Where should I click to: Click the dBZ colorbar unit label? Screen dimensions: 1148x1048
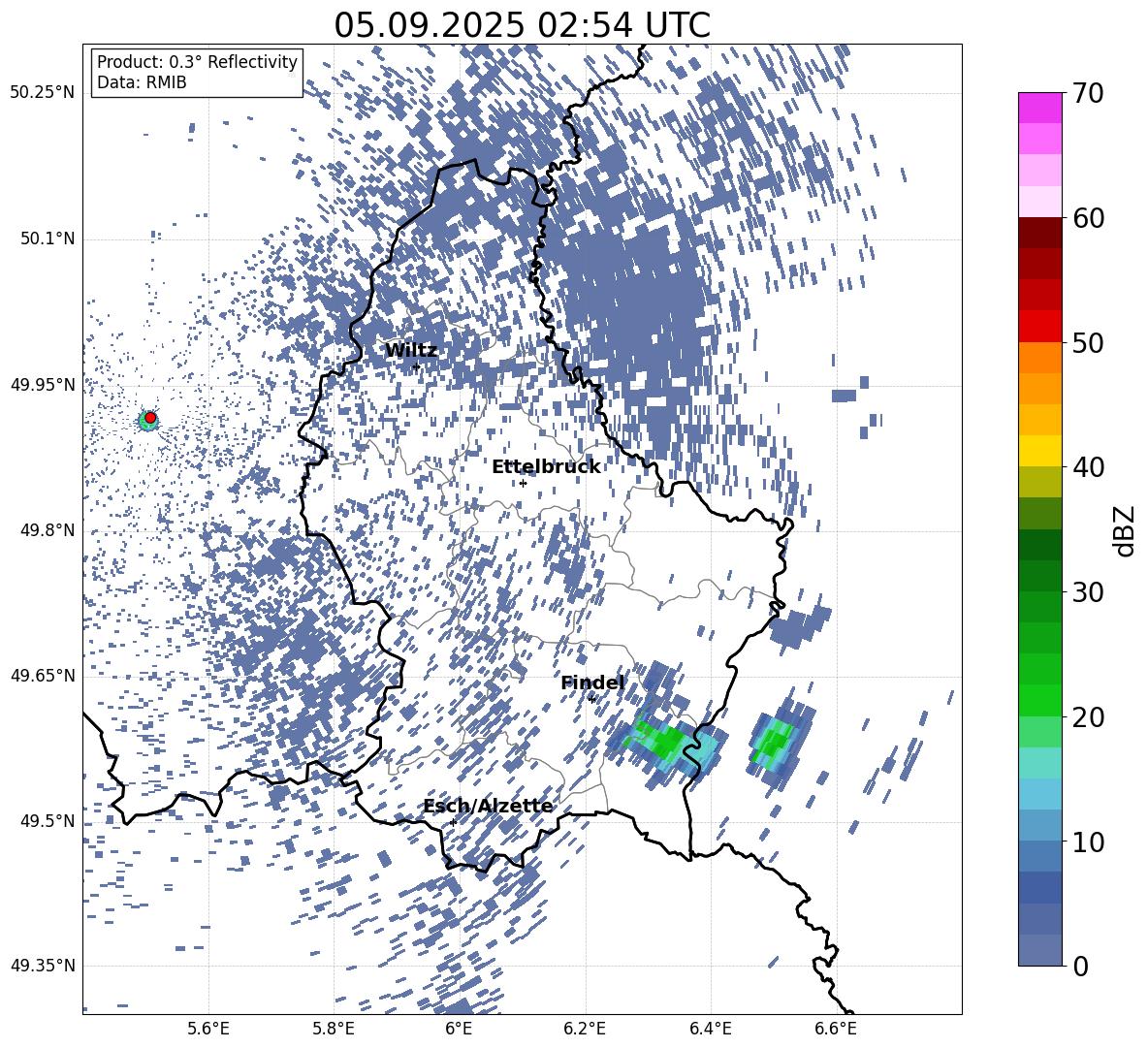pyautogui.click(x=1126, y=530)
